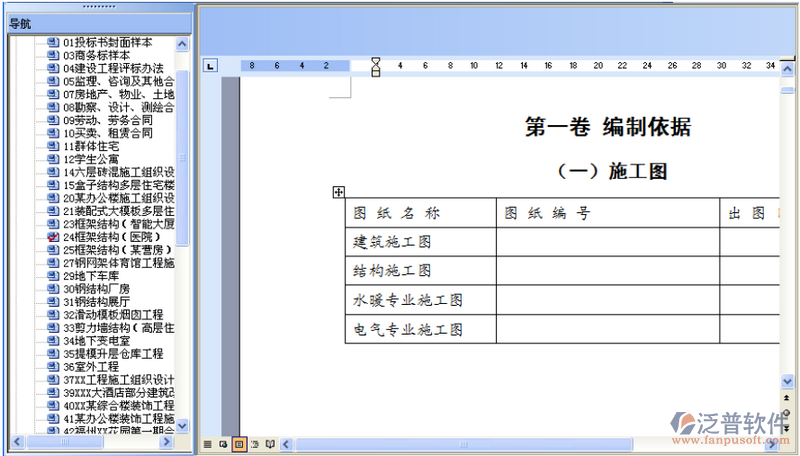800x456 pixels.
Task: Select the highlighted Print Layout view button
Action: tap(239, 444)
